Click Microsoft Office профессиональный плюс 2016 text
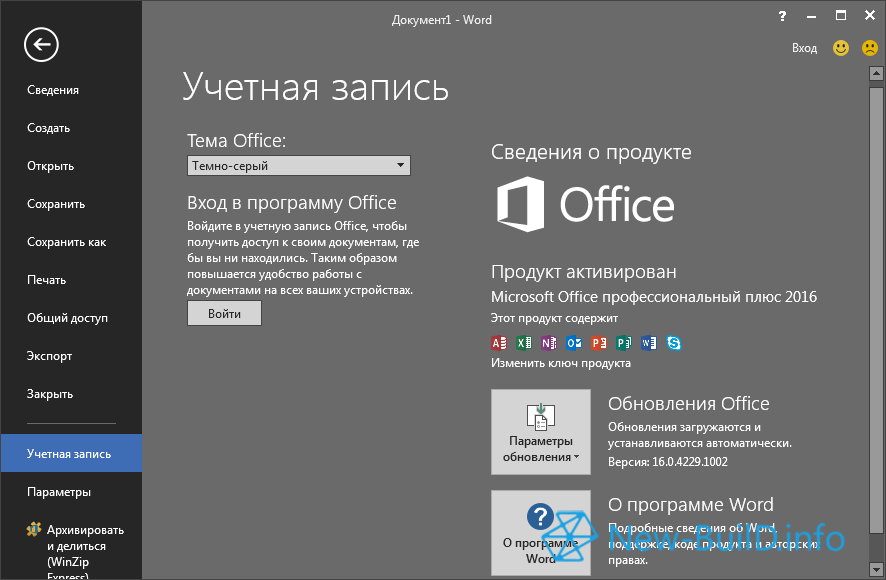The image size is (886, 580). (654, 297)
